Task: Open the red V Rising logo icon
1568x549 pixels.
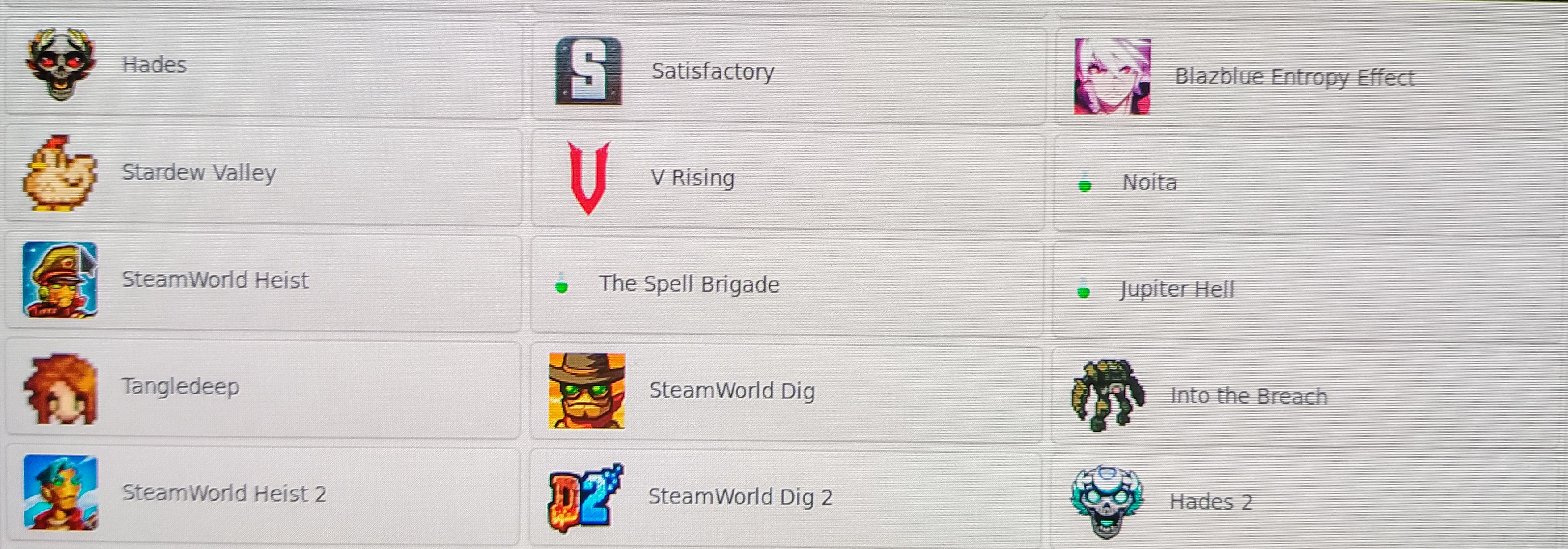Action: [x=588, y=177]
